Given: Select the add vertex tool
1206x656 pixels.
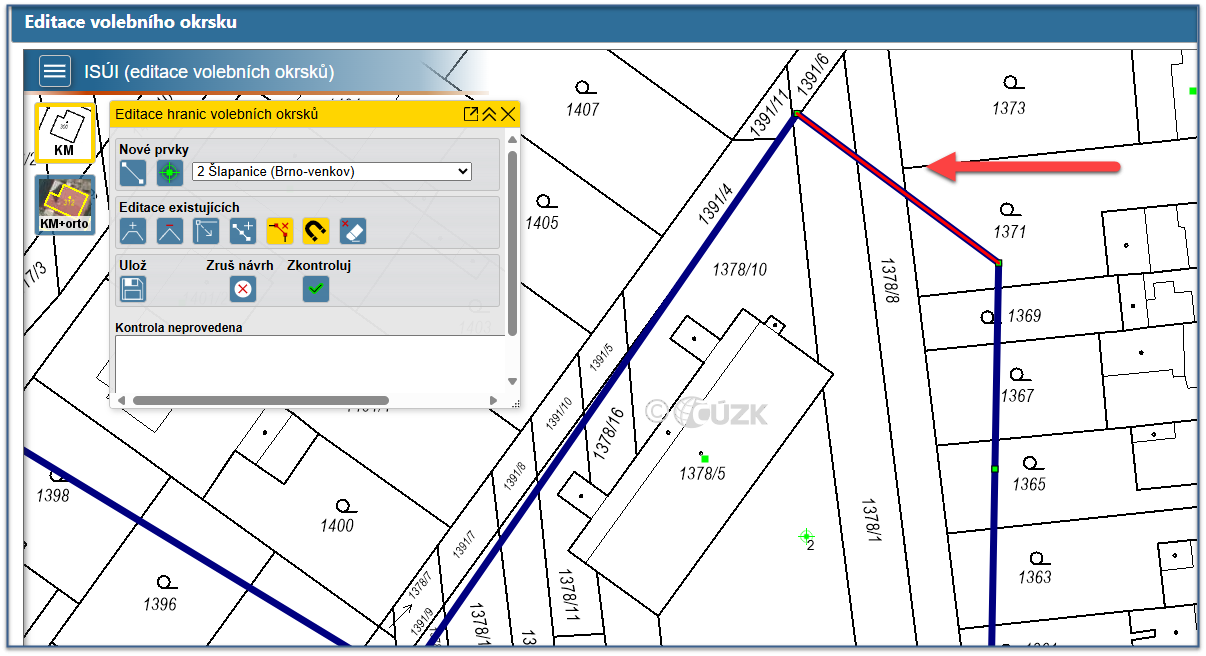Looking at the screenshot, I should click(133, 232).
